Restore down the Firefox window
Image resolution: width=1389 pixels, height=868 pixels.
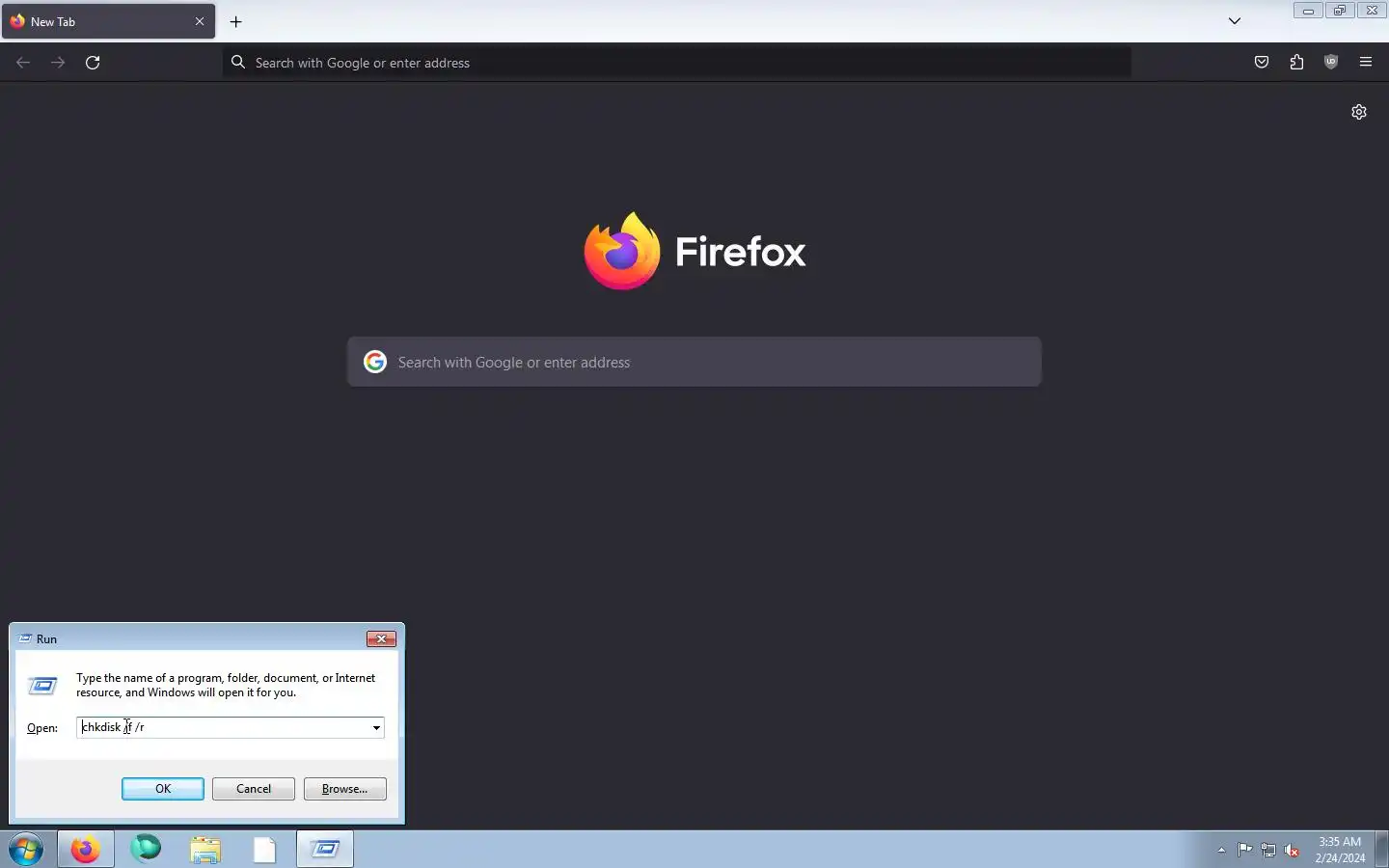click(1340, 11)
